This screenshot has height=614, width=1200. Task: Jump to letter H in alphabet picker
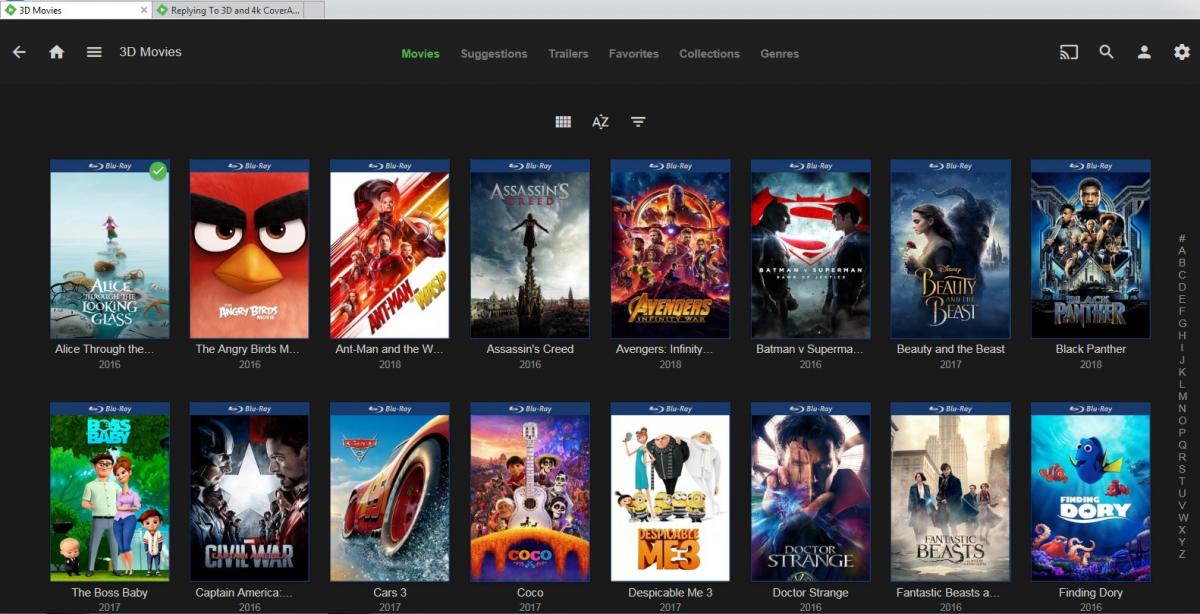pyautogui.click(x=1182, y=336)
